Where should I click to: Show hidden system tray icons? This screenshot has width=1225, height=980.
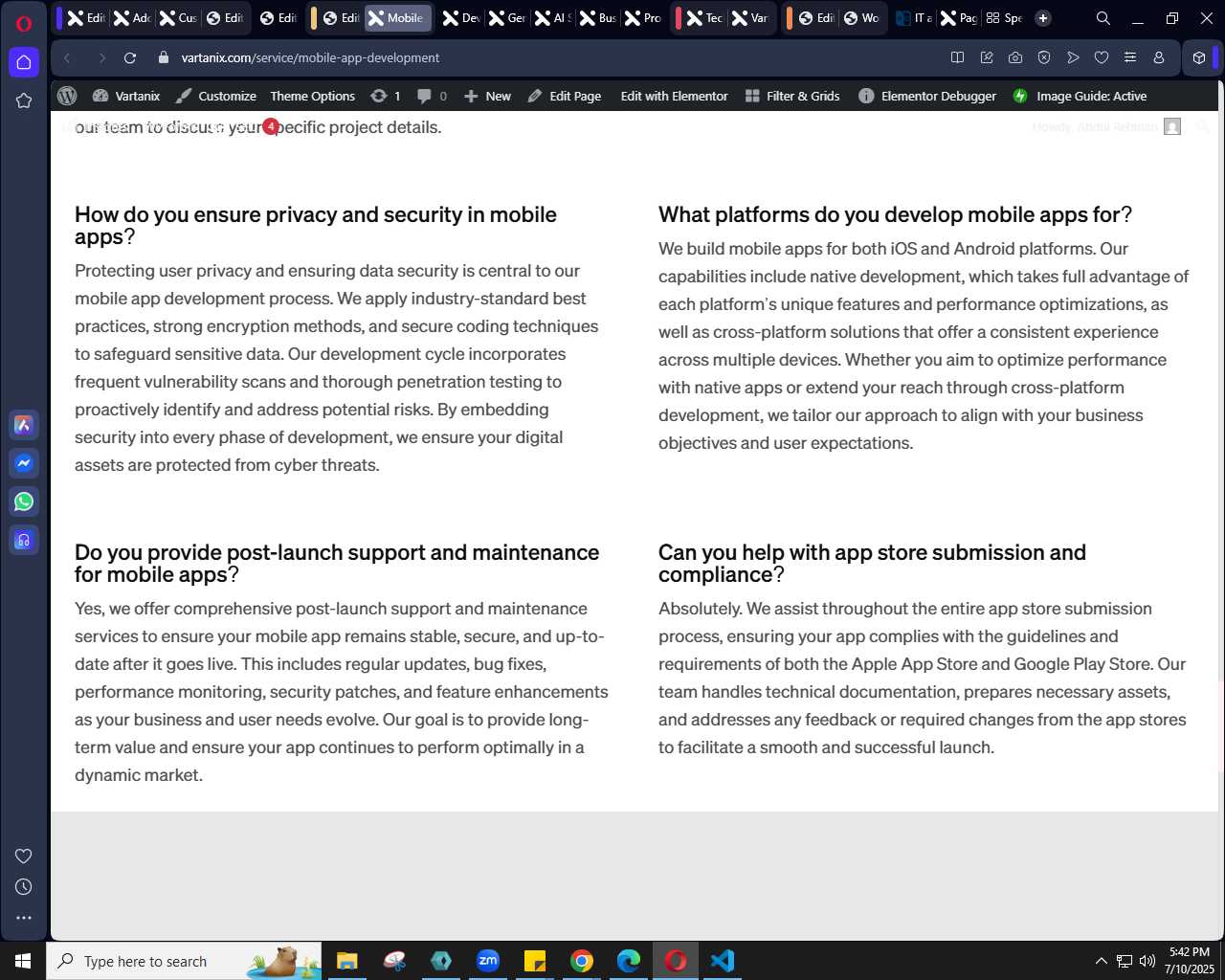[x=1101, y=961]
